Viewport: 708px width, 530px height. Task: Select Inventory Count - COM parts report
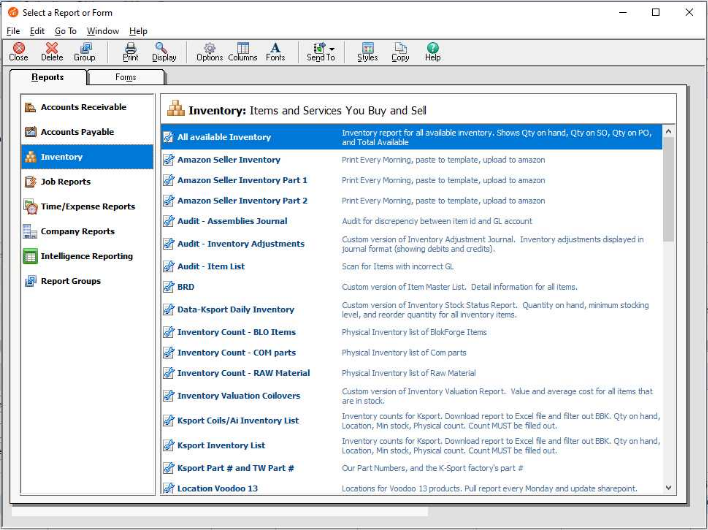pyautogui.click(x=412, y=353)
